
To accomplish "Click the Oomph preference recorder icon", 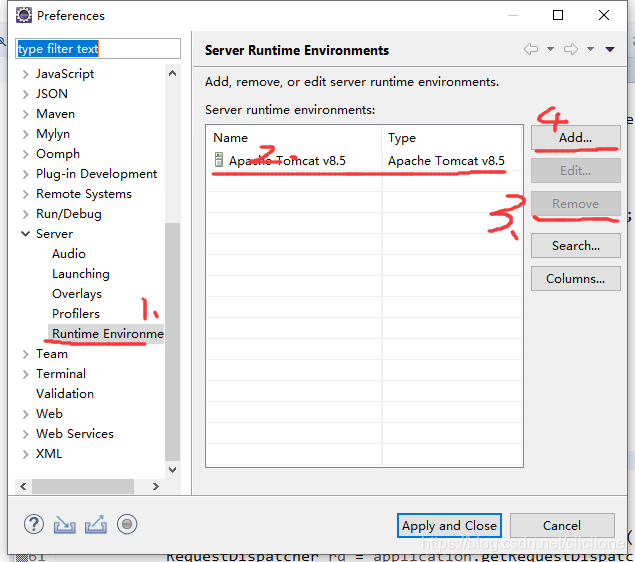I will (x=127, y=524).
